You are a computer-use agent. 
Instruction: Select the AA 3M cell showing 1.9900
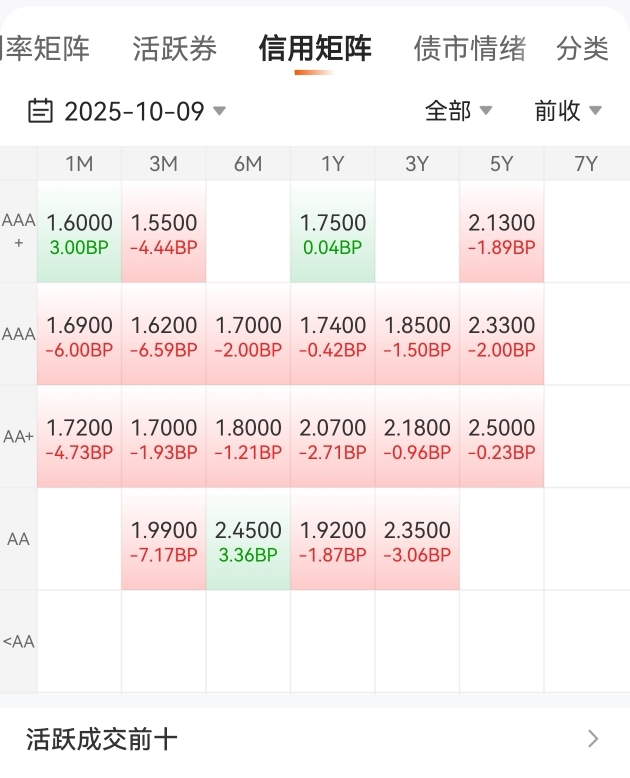[x=164, y=539]
